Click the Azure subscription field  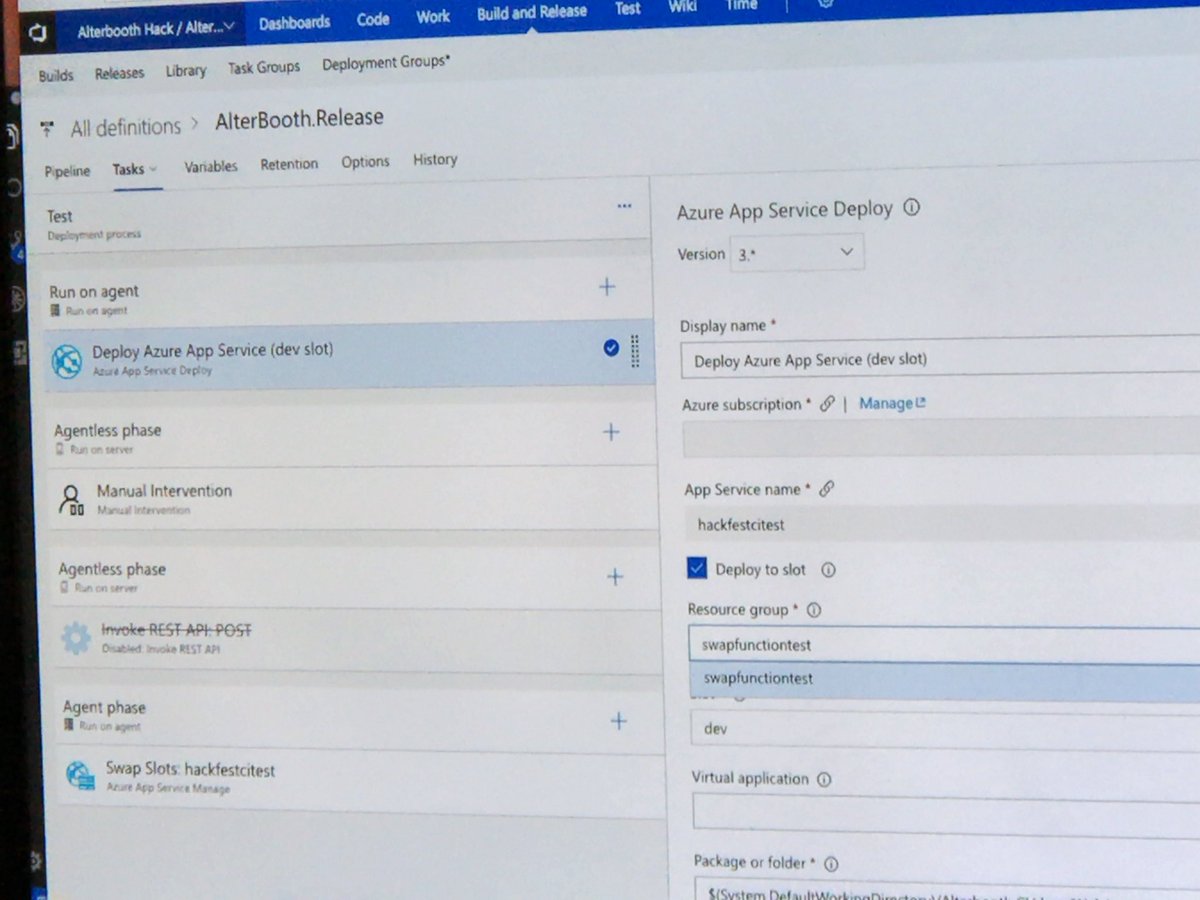tap(941, 438)
